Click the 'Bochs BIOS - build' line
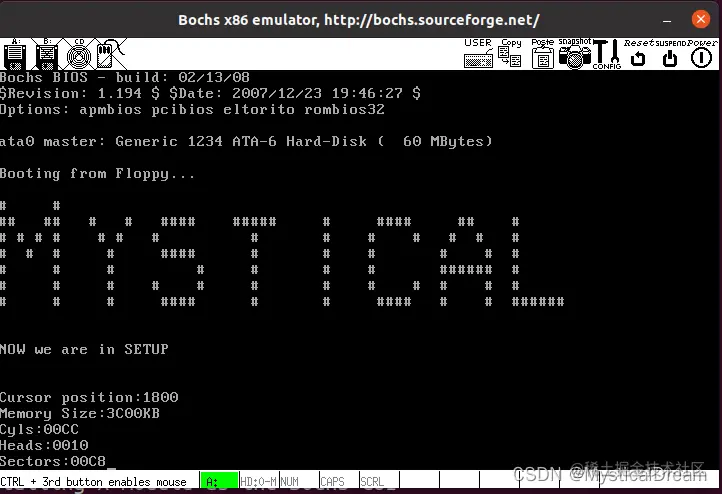Screen dimensions: 722x494 125,77
